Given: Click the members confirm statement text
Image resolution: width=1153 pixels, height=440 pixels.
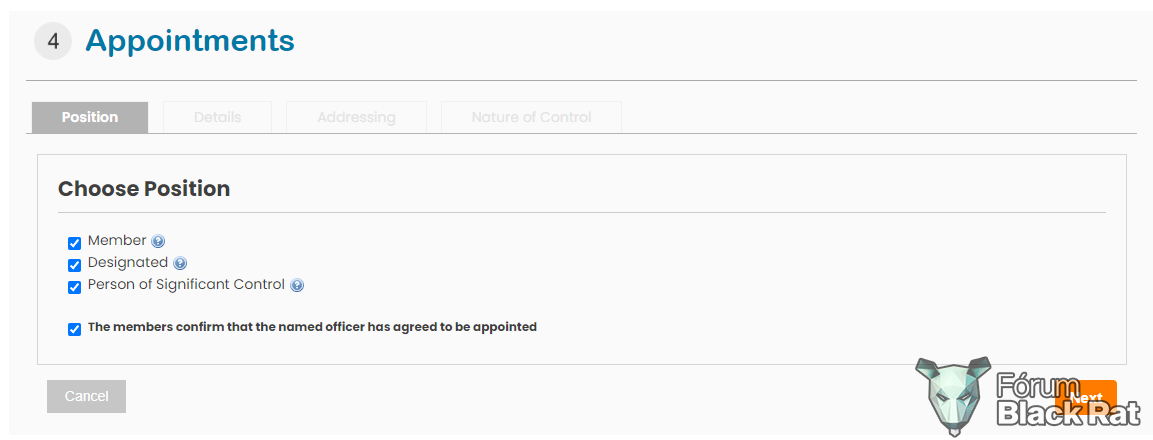Looking at the screenshot, I should (313, 327).
